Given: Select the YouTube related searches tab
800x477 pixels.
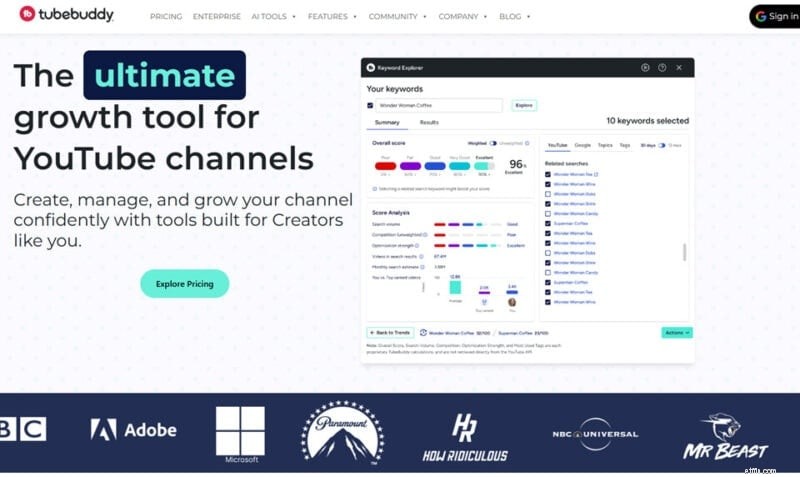Looking at the screenshot, I should click(x=557, y=145).
